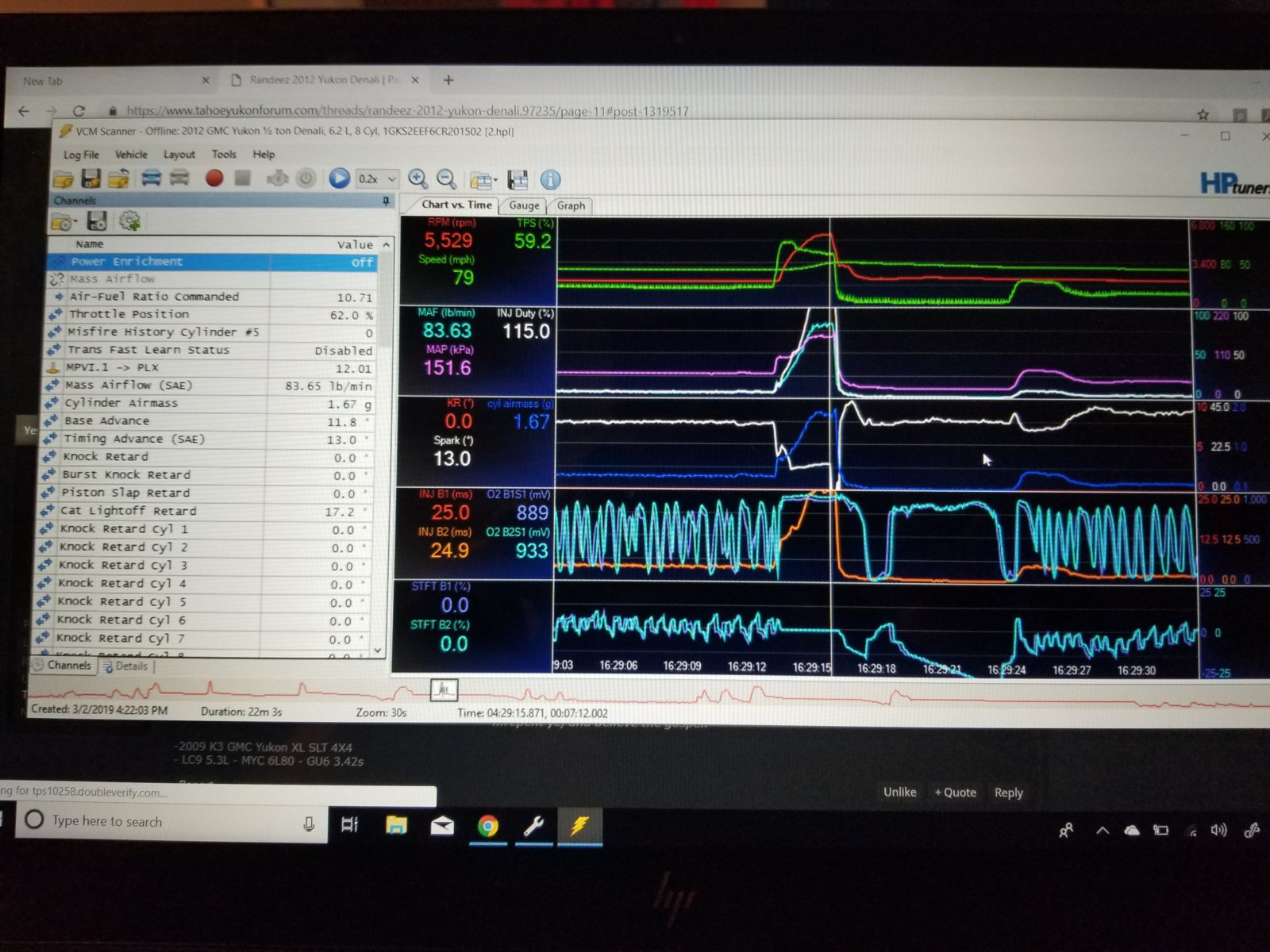Open the VCM Scanner lightning icon in taskbar
The width and height of the screenshot is (1270, 952).
579,827
